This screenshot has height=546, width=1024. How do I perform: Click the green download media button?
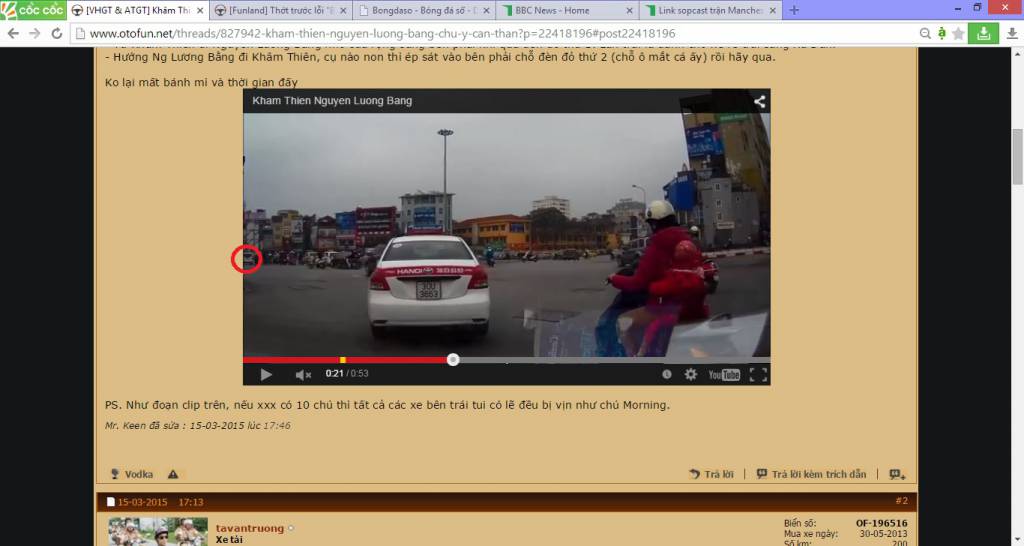tap(983, 33)
